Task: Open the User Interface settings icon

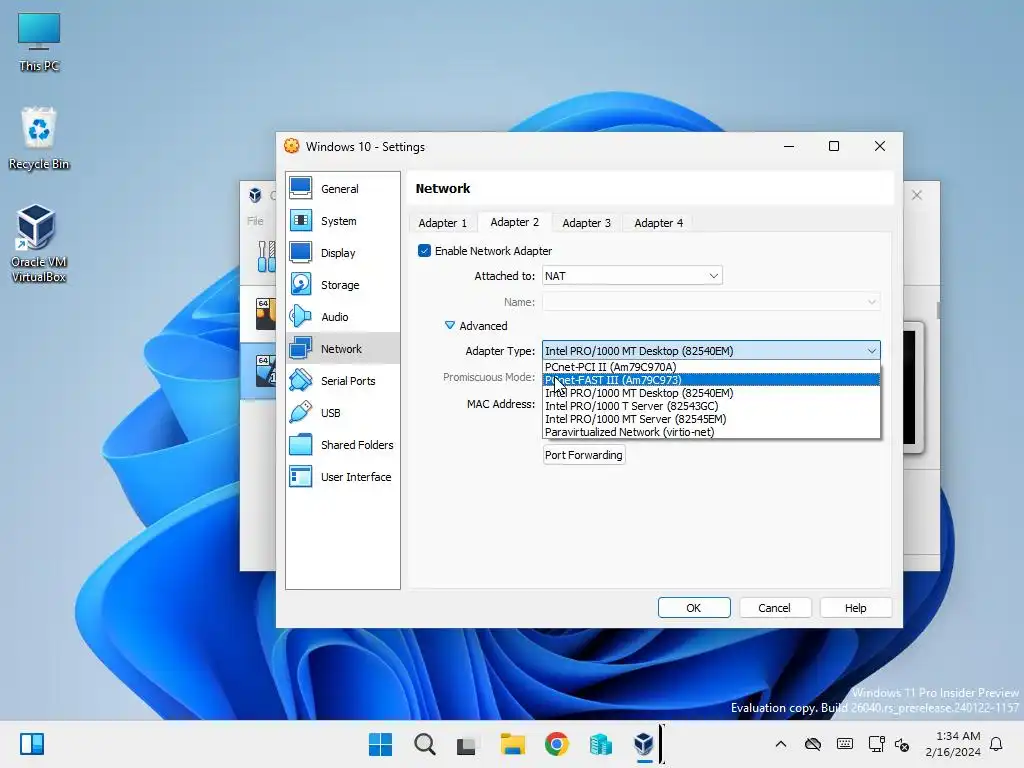Action: click(300, 477)
